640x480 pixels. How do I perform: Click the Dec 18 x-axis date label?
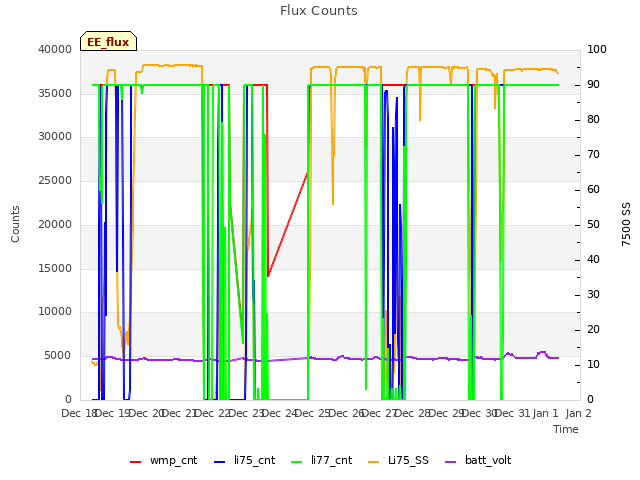[78, 413]
